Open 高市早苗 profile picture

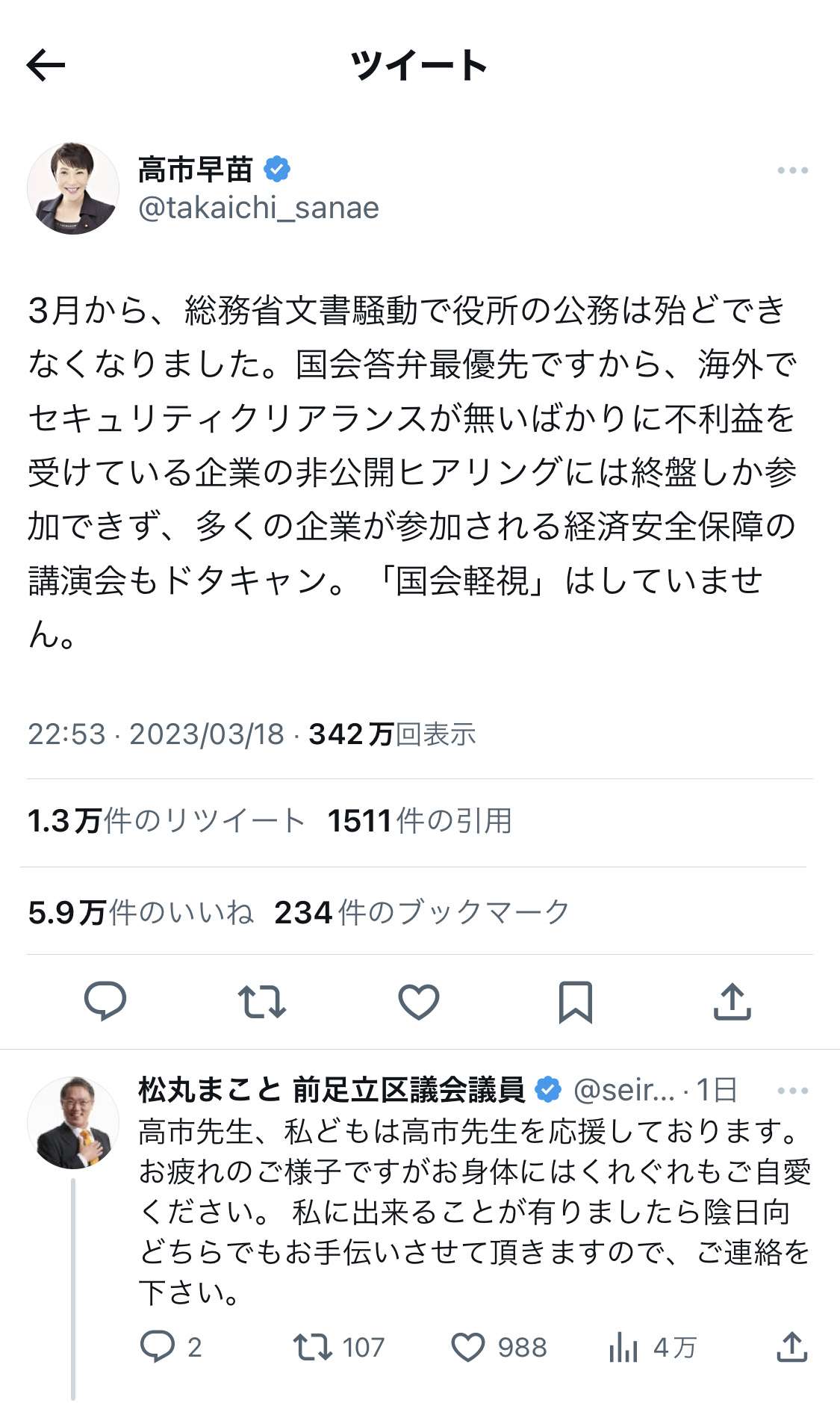click(73, 188)
